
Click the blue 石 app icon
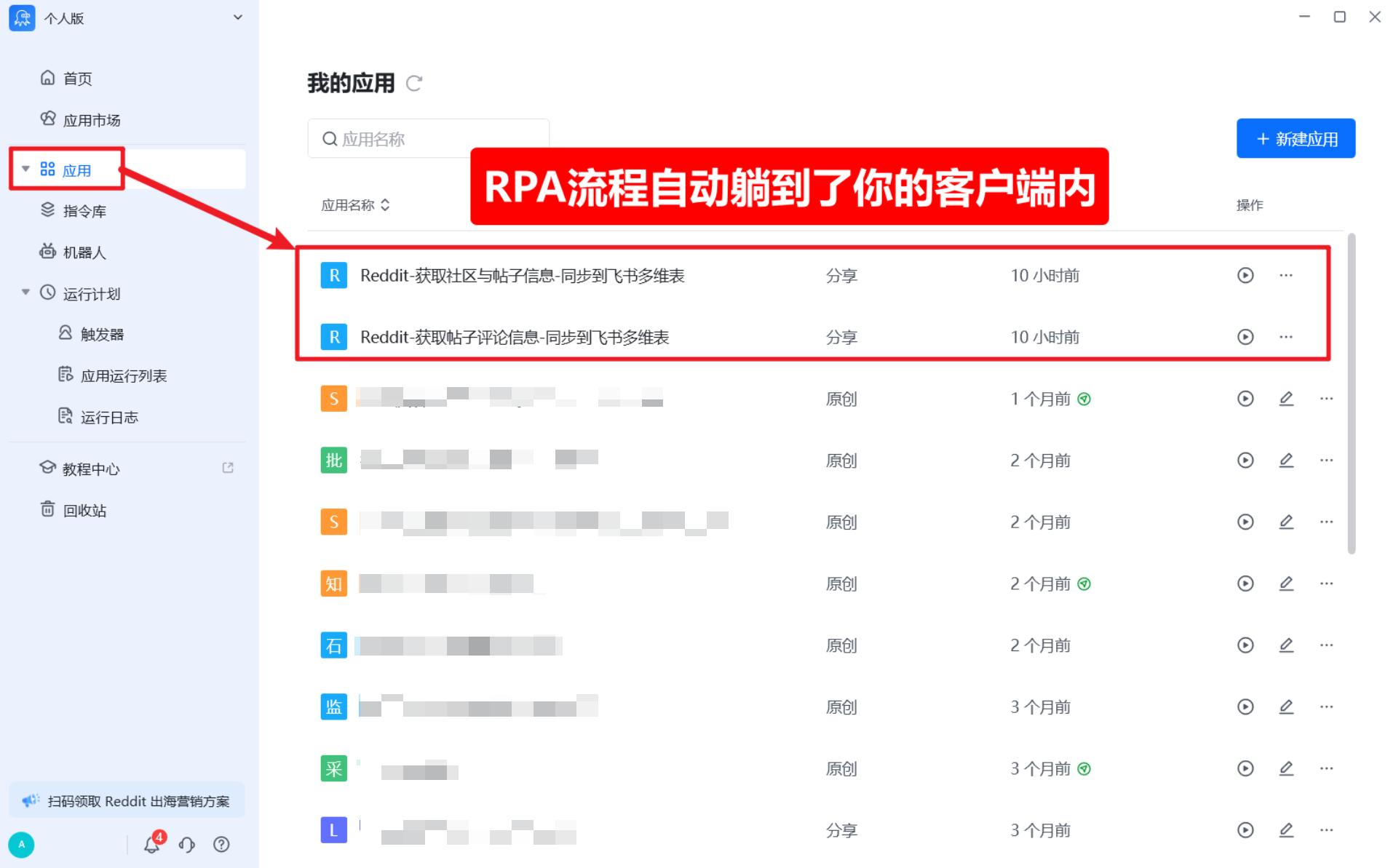333,645
